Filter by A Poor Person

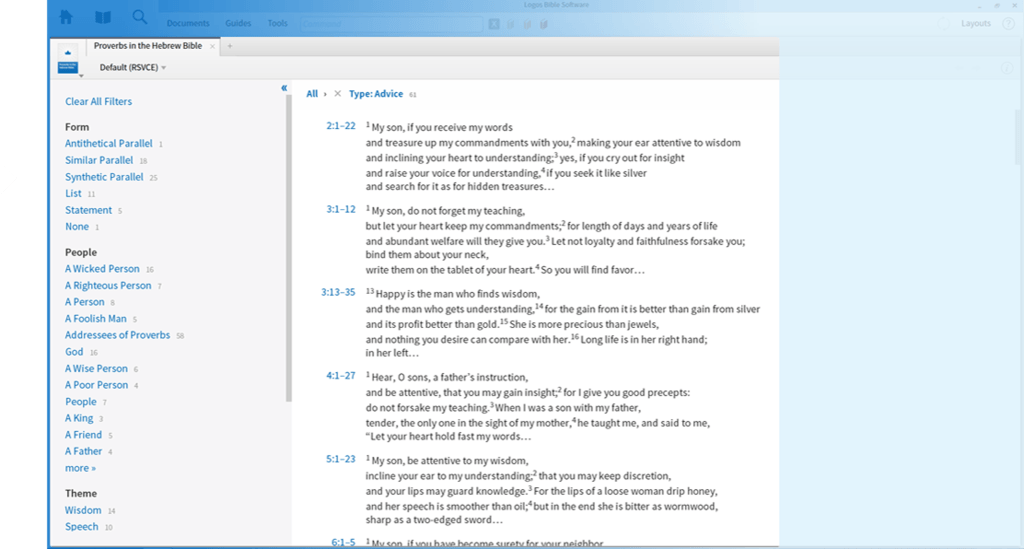pos(96,384)
